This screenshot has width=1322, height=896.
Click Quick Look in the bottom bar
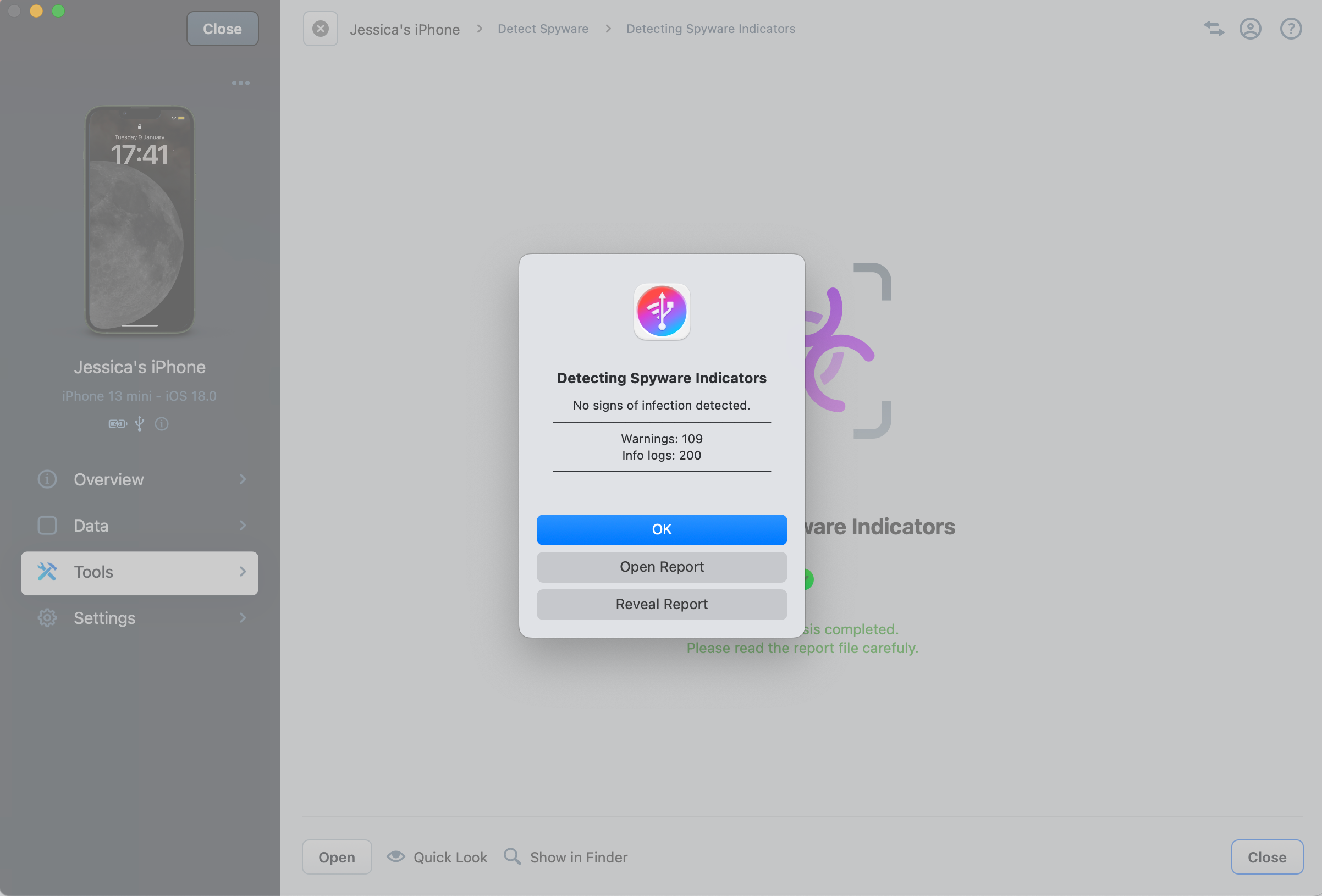(x=437, y=857)
